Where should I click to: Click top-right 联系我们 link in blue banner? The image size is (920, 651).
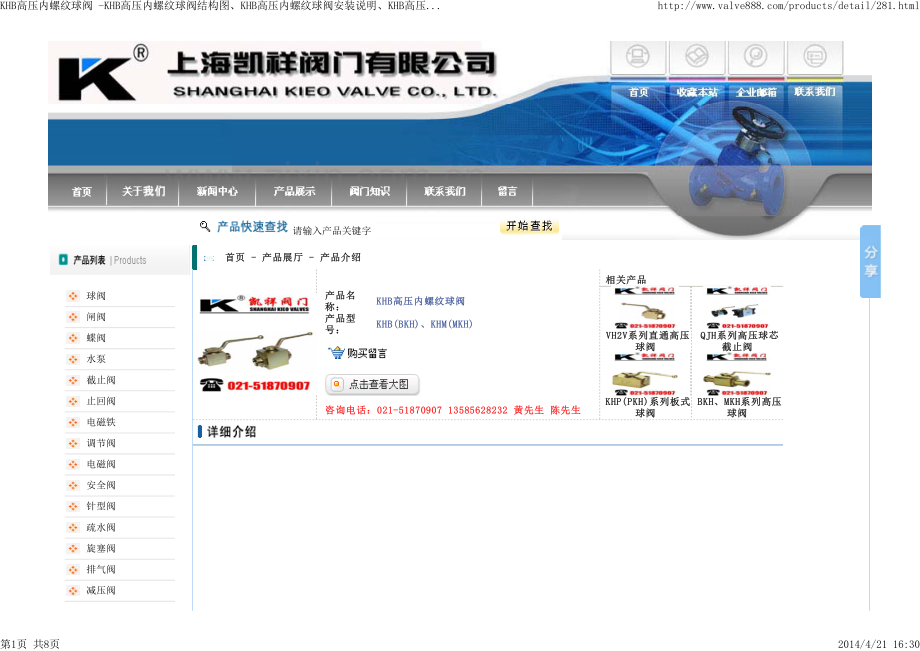point(814,91)
